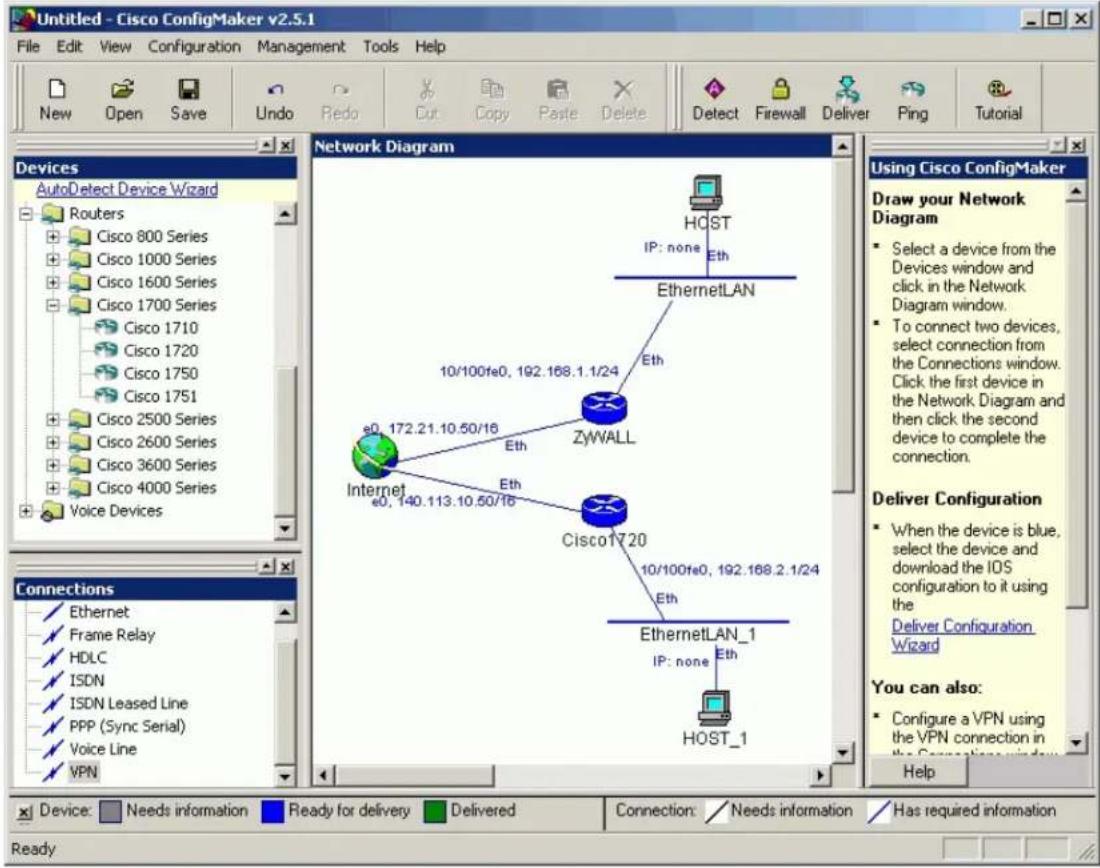Pick the Voice Line connection

(x=89, y=749)
